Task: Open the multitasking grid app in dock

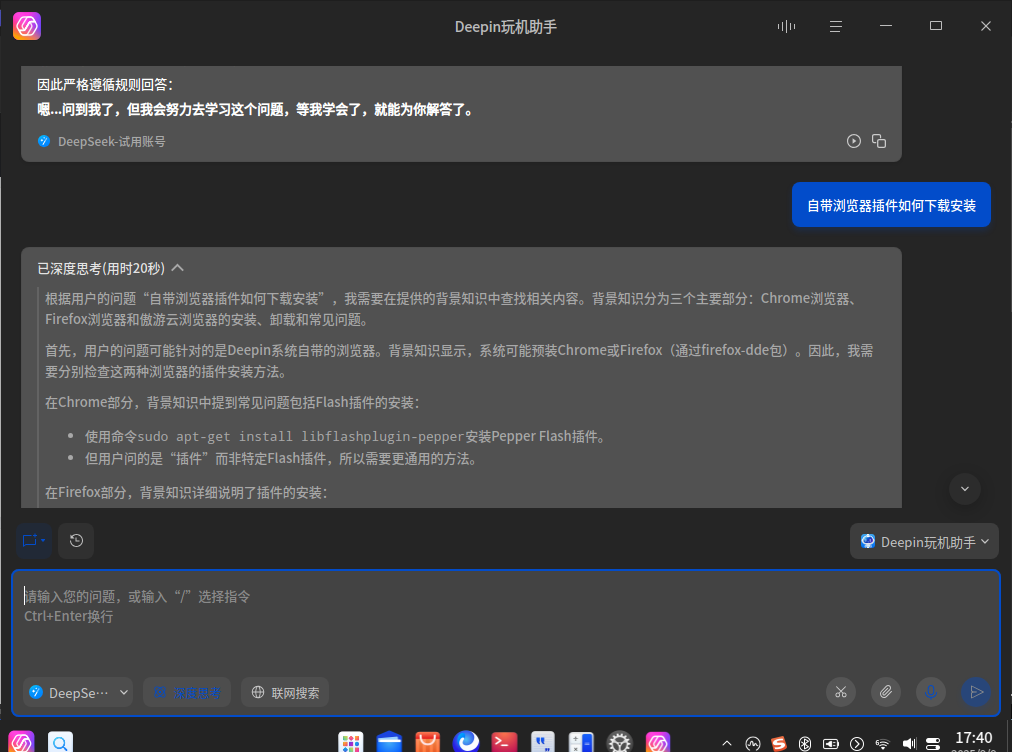Action: point(350,742)
